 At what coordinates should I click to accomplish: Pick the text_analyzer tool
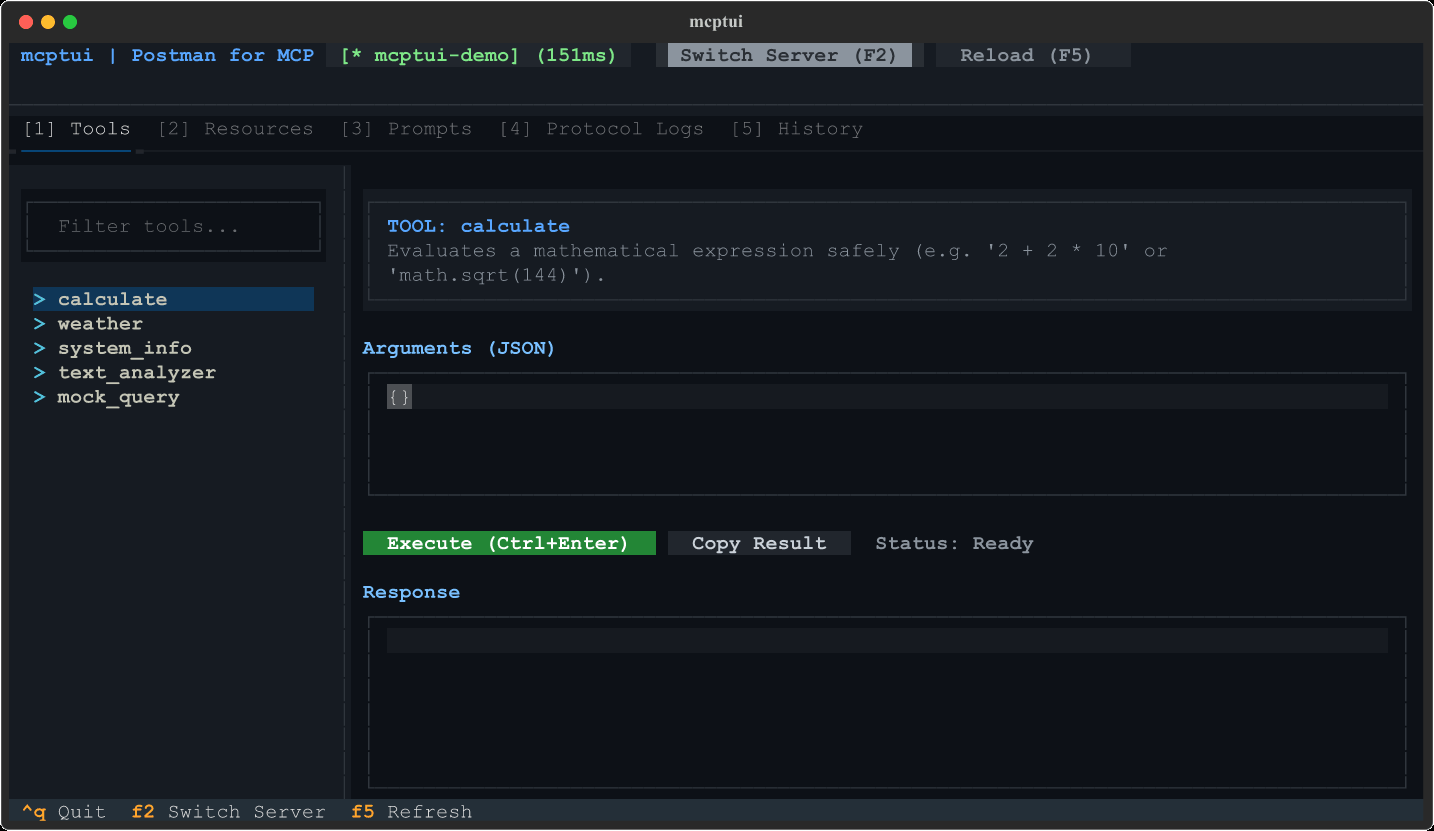[x=173, y=372]
